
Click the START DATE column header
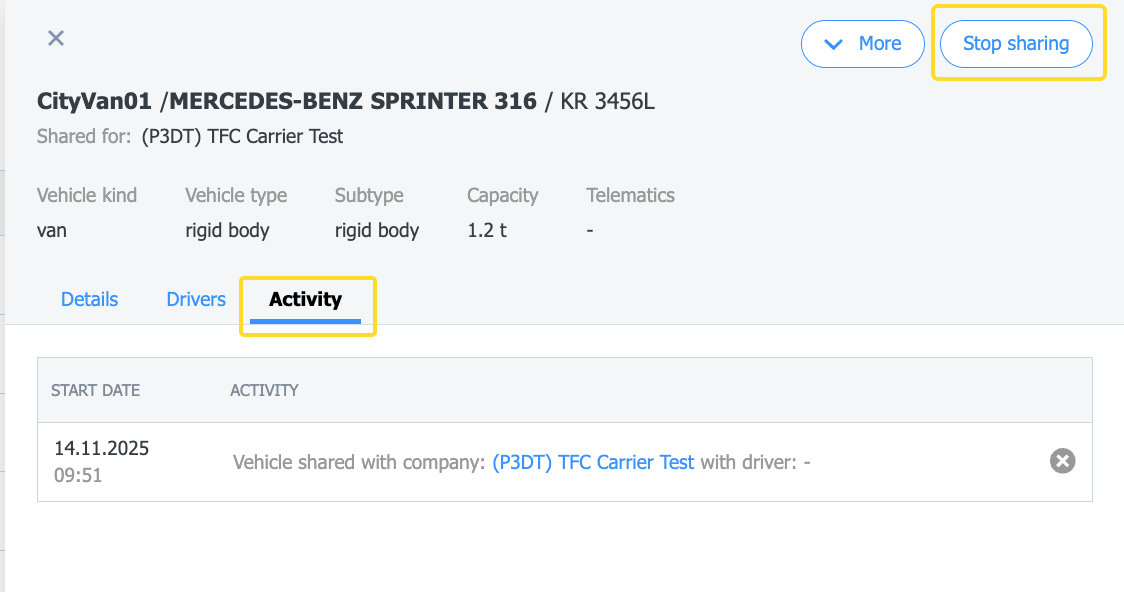click(x=95, y=390)
